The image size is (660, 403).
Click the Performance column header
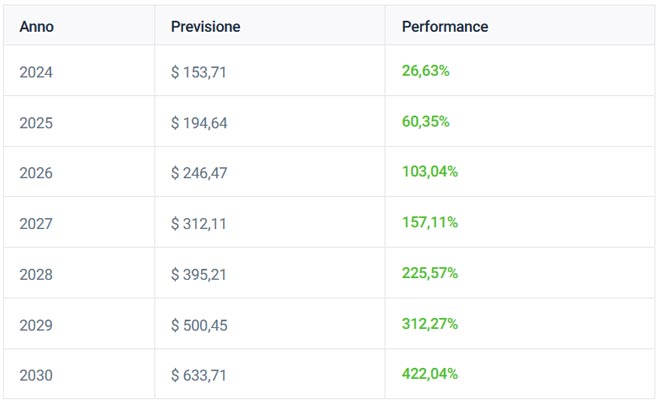click(444, 27)
